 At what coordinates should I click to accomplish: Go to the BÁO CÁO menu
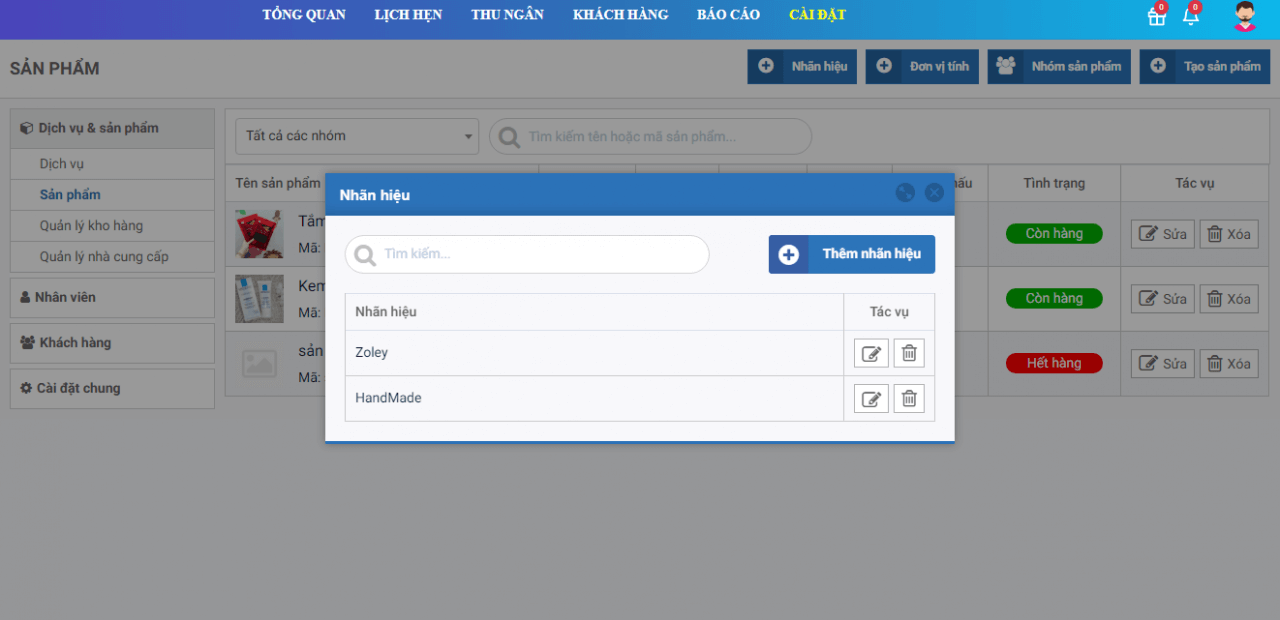[x=728, y=15]
